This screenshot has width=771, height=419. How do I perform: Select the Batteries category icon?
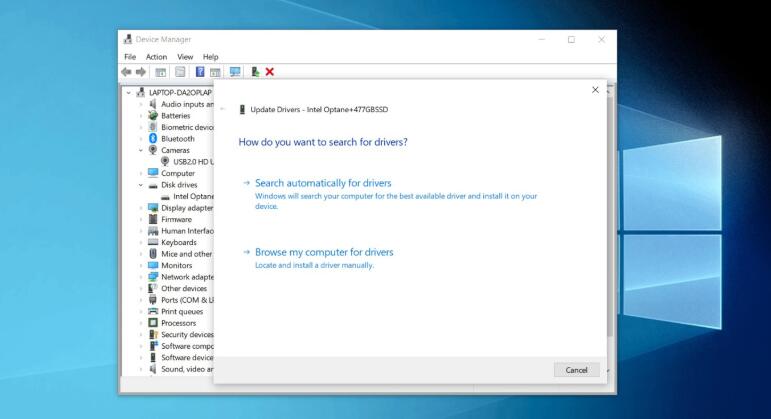tap(153, 116)
